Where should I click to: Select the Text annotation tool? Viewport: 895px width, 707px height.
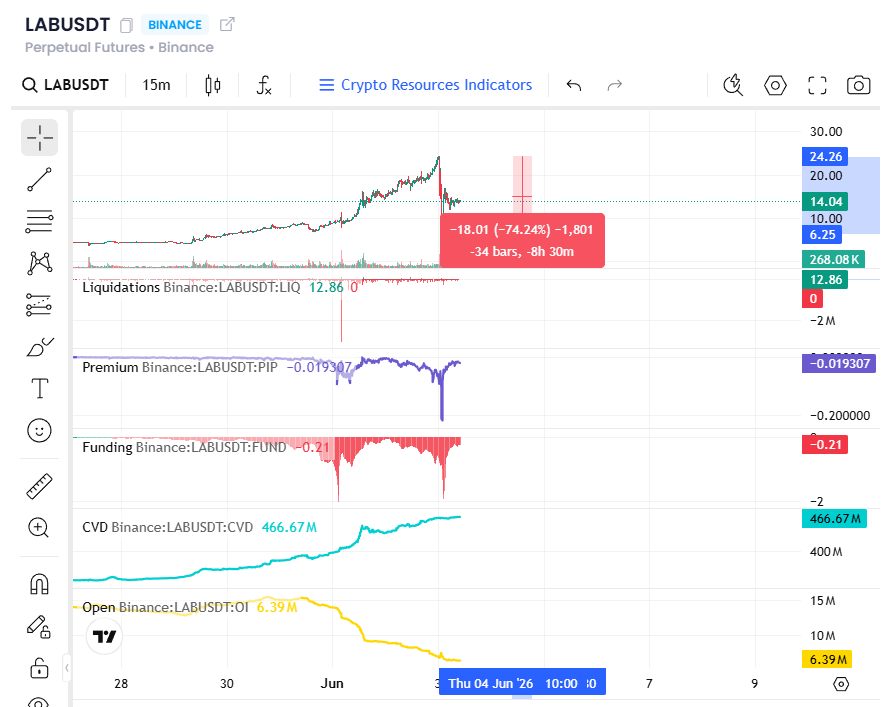39,389
